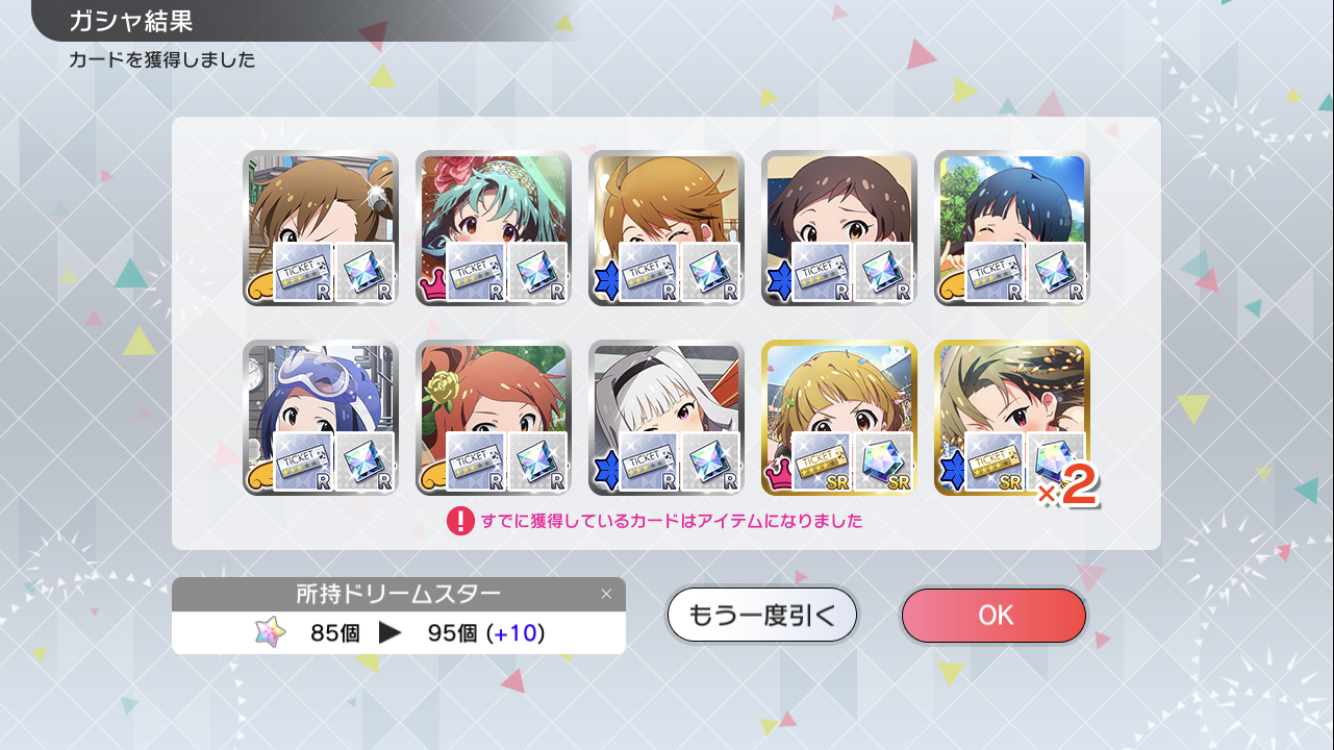
Task: Click the red exclamation warning icon
Action: [460, 520]
